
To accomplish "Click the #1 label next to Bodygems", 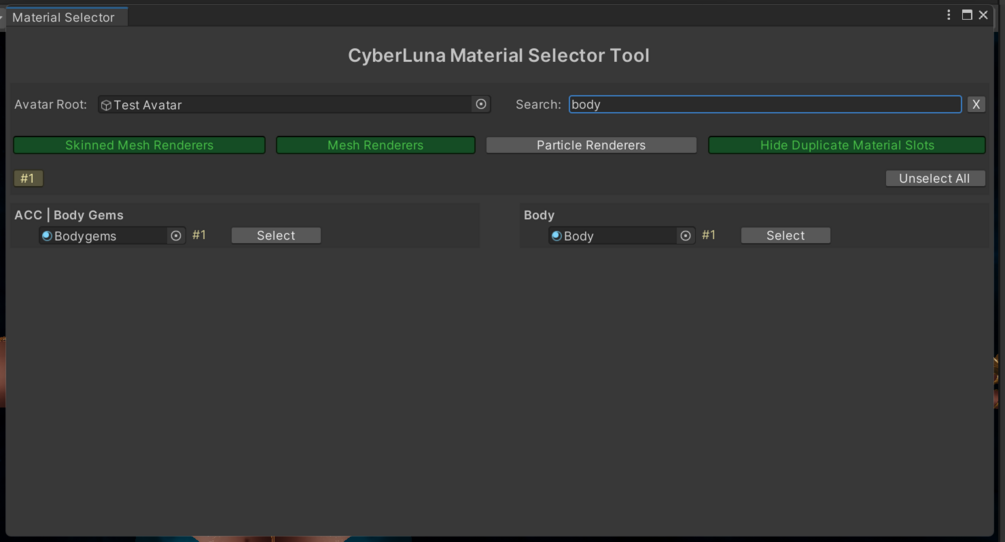I will point(199,235).
